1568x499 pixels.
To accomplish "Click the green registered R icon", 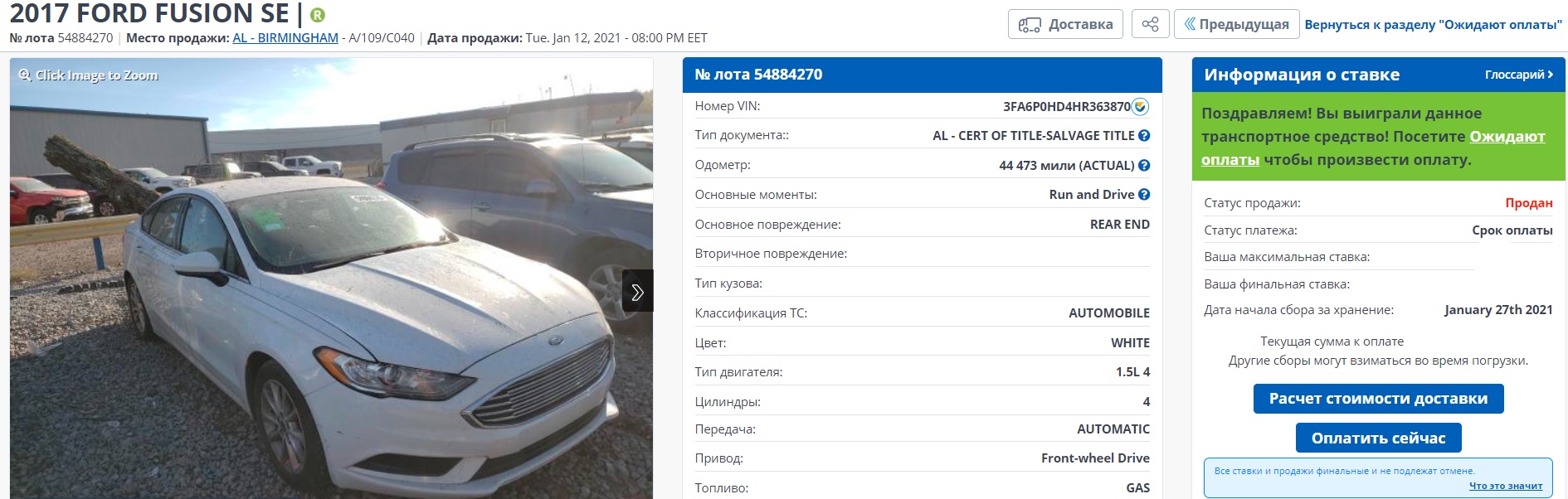I will [318, 15].
